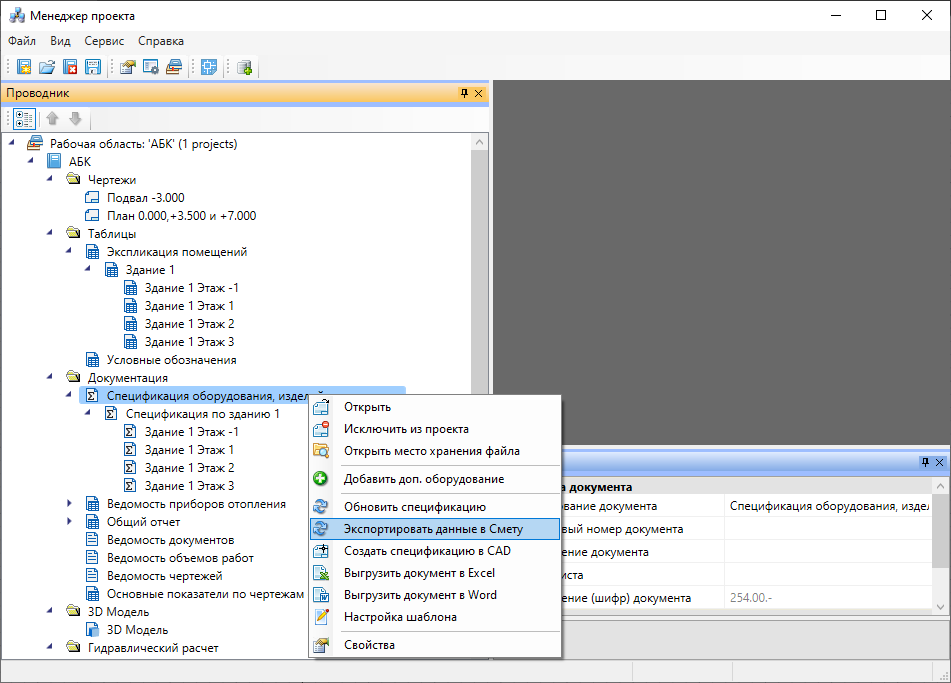Select Выгрузить документ в Excel
The height and width of the screenshot is (683, 951).
point(435,573)
